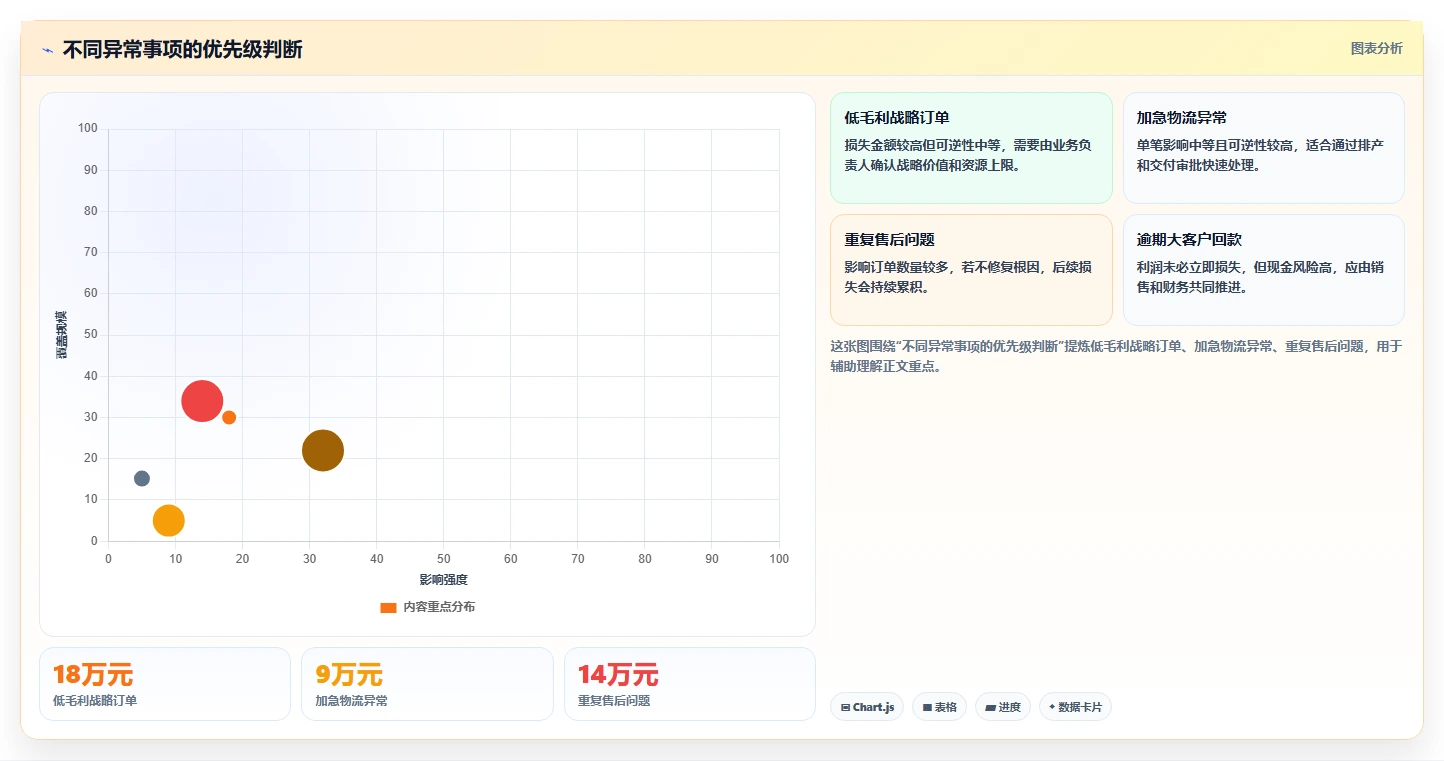Click the Chart.js tag chip
Screen dimensions: 1444x761
pos(867,707)
